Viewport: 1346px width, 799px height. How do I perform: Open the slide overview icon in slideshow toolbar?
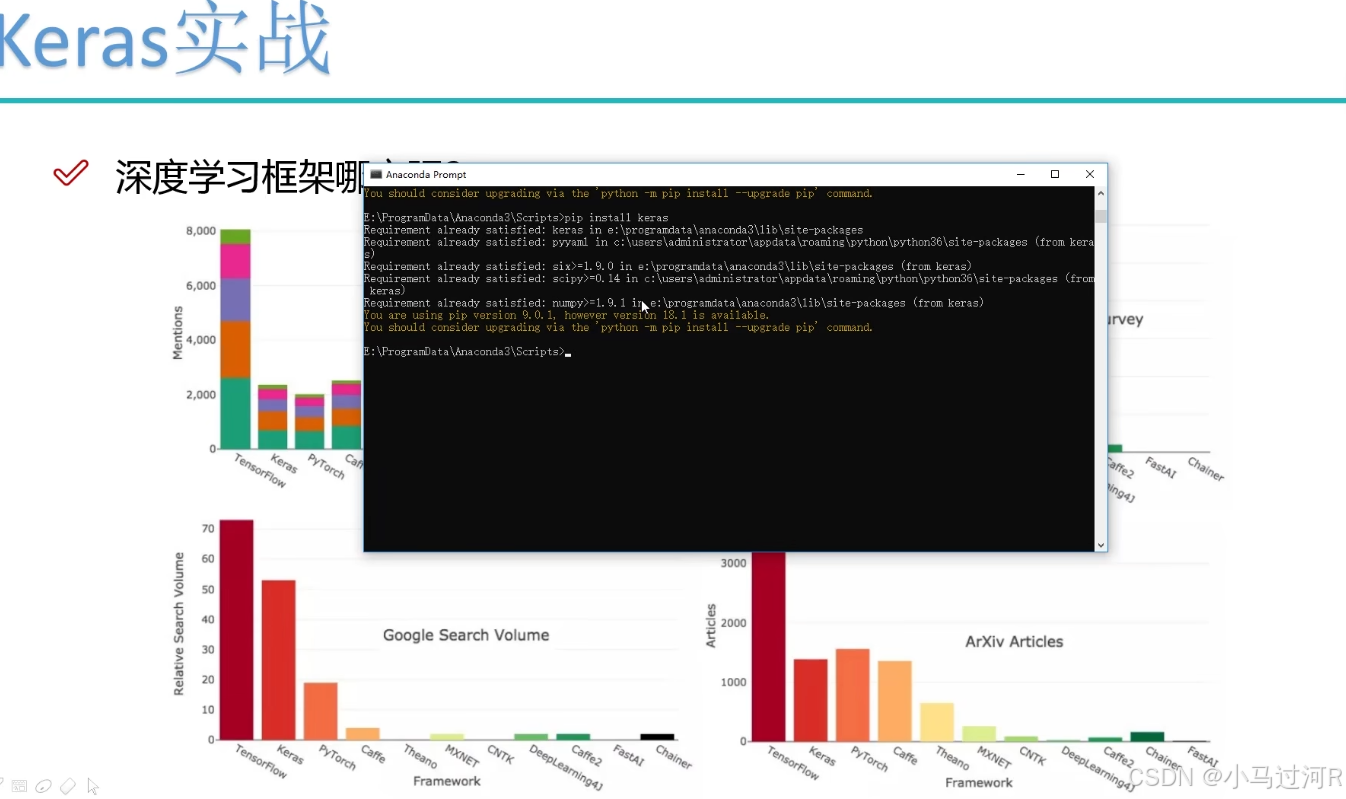(x=21, y=786)
